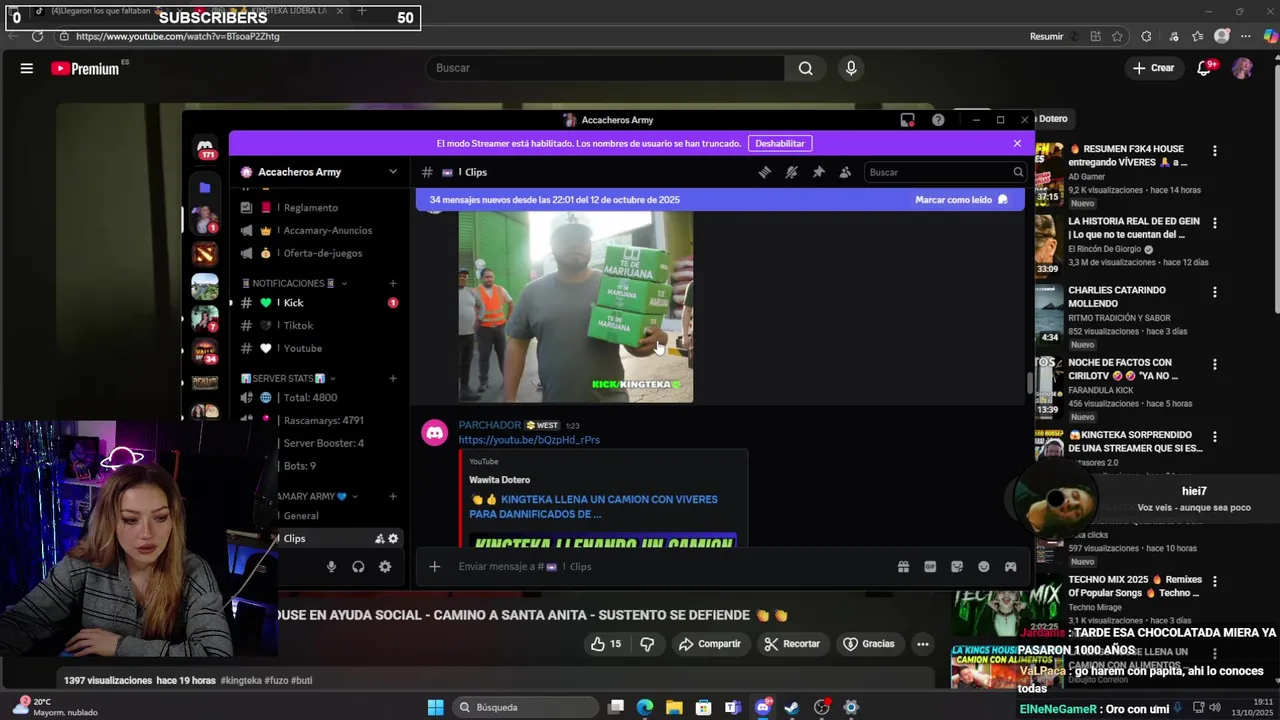This screenshot has width=1280, height=720.
Task: Open YouTube account avatar menu
Action: [x=1242, y=68]
